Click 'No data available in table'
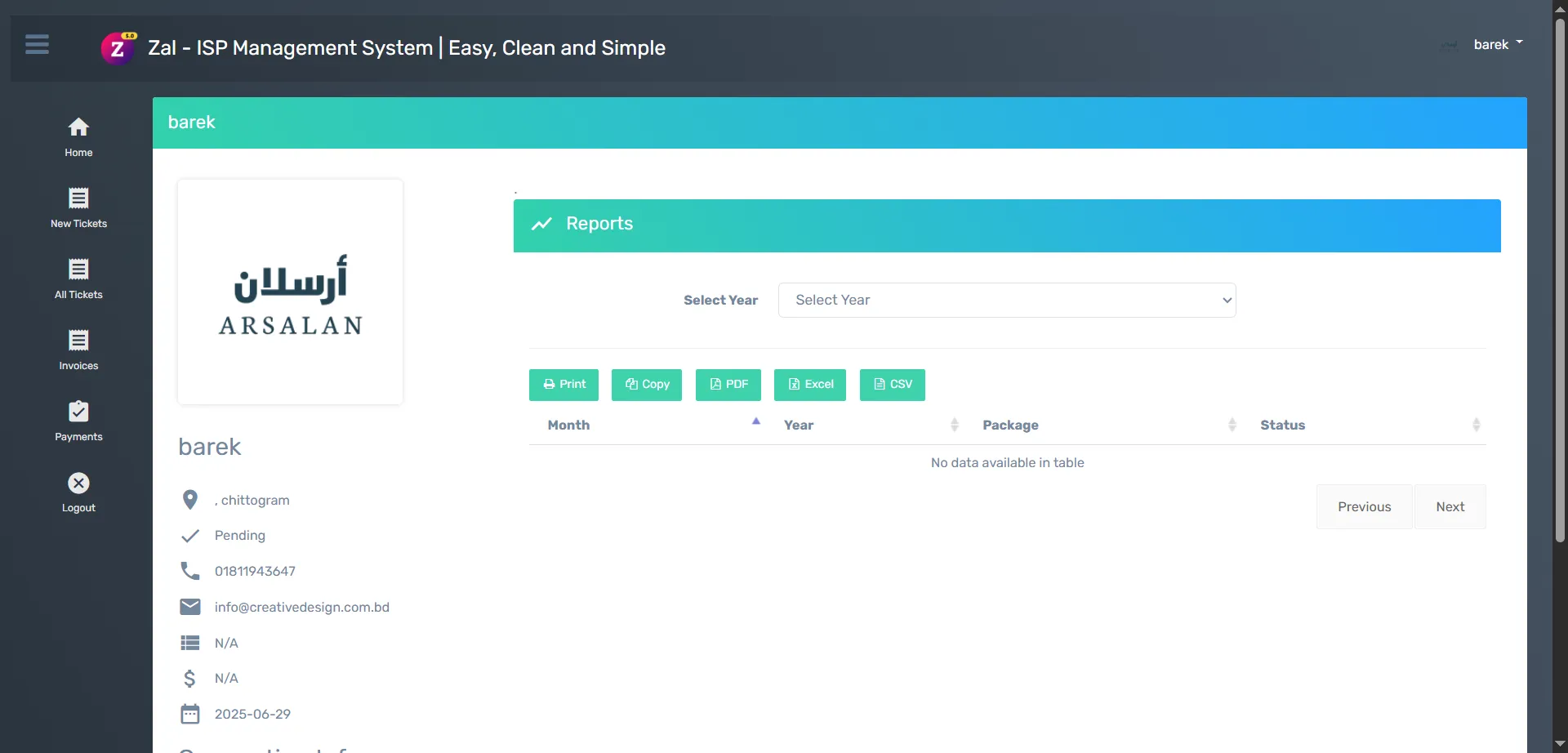This screenshot has height=753, width=1568. 1007,462
